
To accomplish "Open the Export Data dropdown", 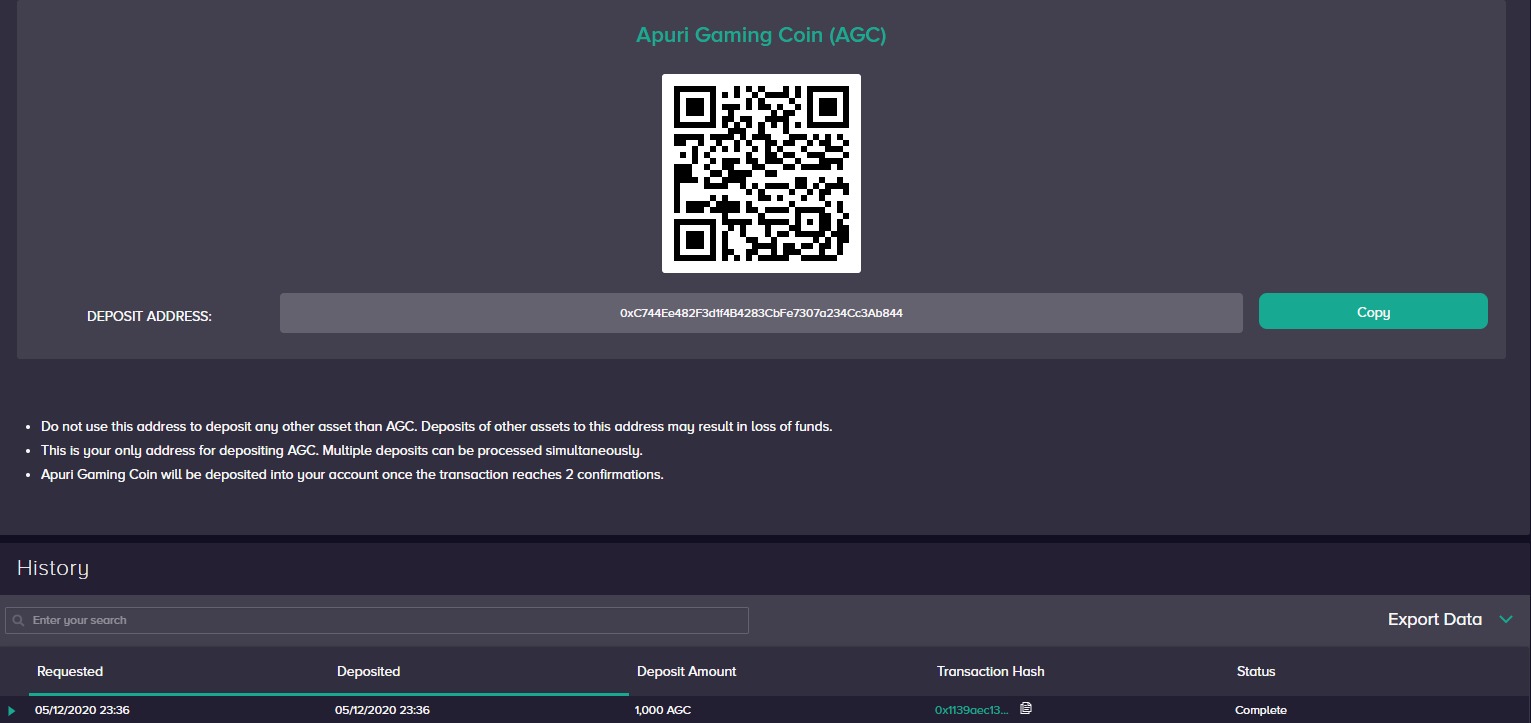I will (x=1449, y=619).
